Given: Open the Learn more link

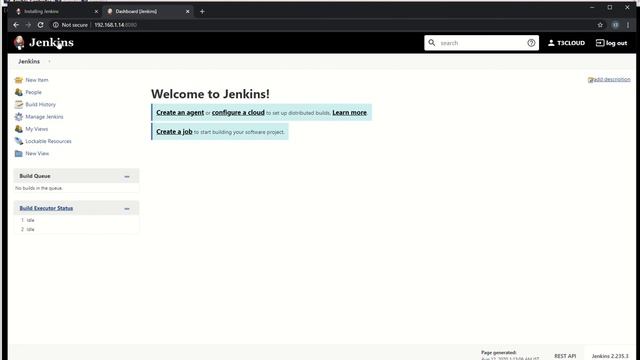Looking at the screenshot, I should 349,112.
